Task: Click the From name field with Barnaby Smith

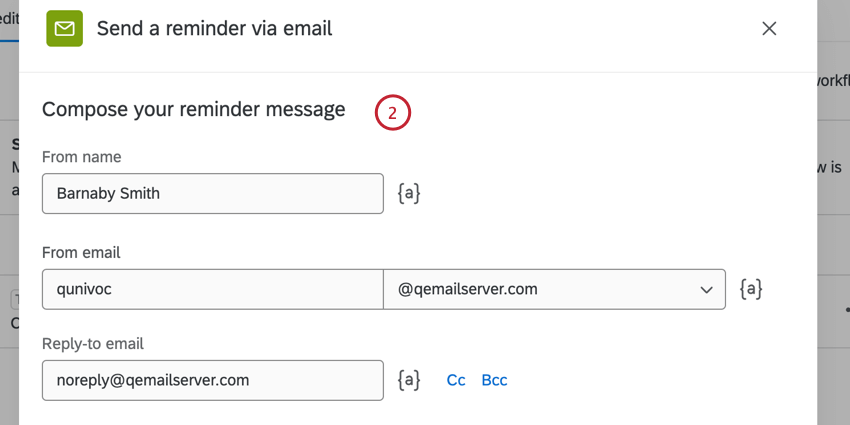Action: [212, 193]
